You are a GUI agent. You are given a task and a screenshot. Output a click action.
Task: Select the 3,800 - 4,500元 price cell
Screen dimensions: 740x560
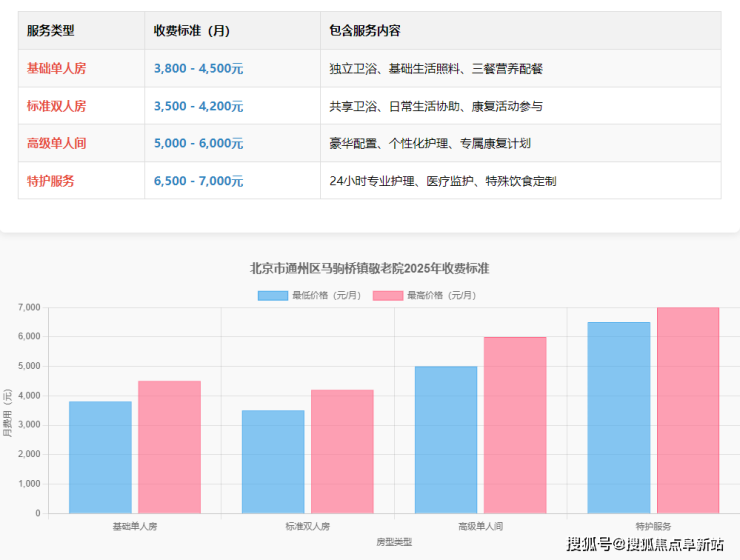tap(198, 69)
